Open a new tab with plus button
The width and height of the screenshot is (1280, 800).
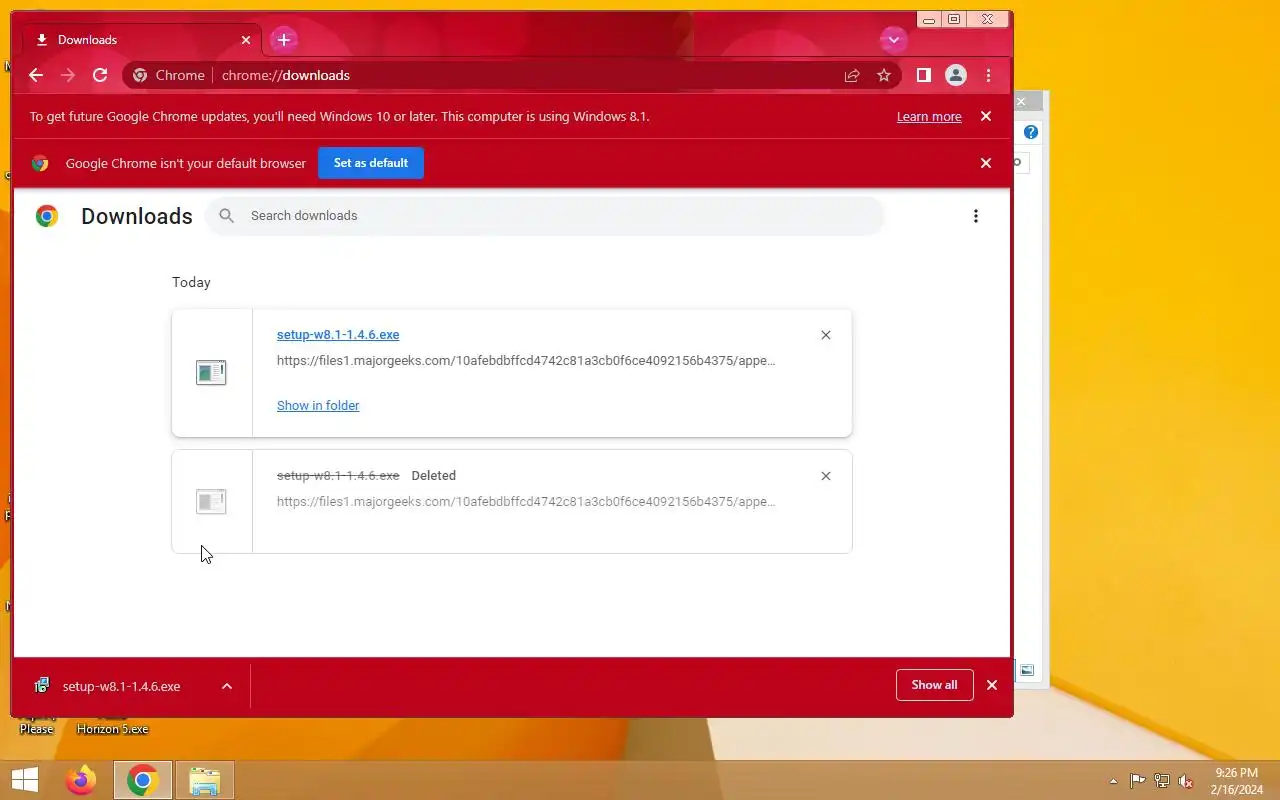(x=284, y=40)
